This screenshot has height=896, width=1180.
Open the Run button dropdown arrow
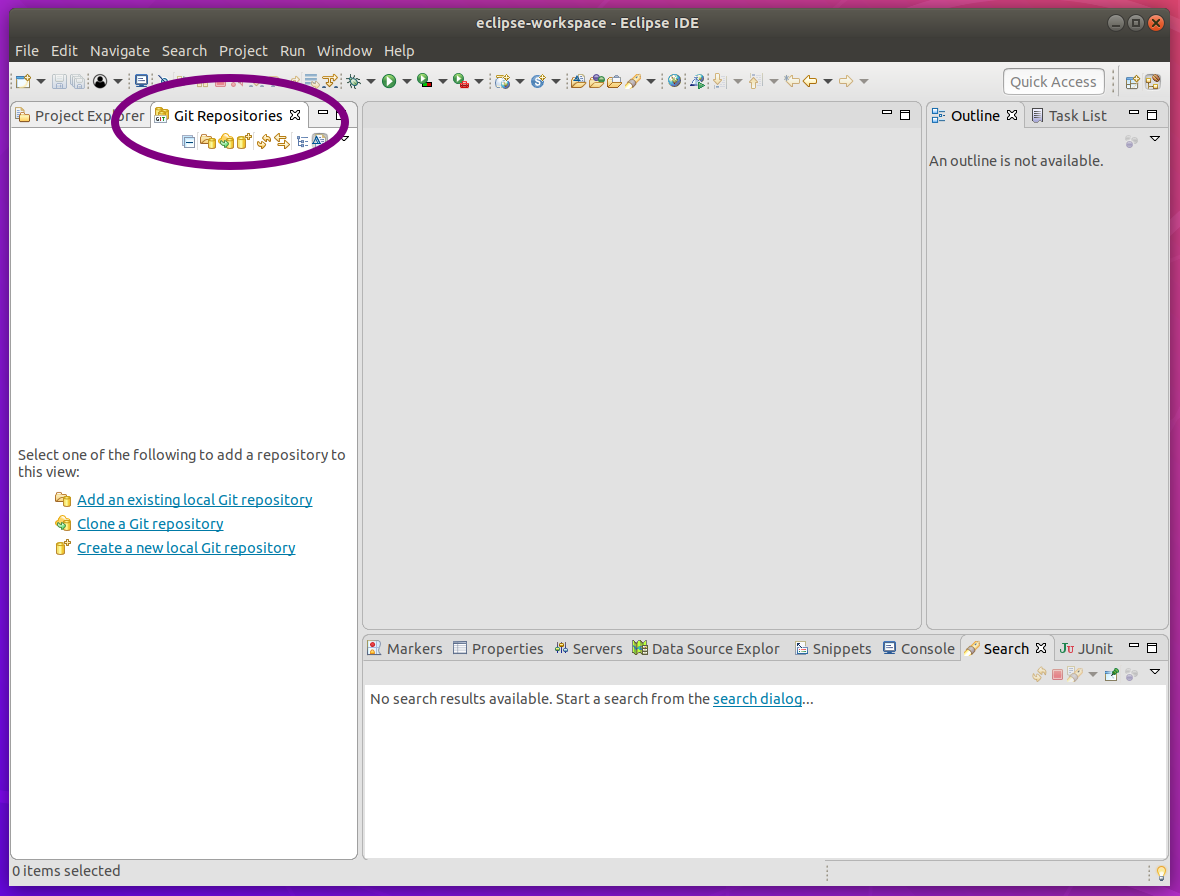406,81
